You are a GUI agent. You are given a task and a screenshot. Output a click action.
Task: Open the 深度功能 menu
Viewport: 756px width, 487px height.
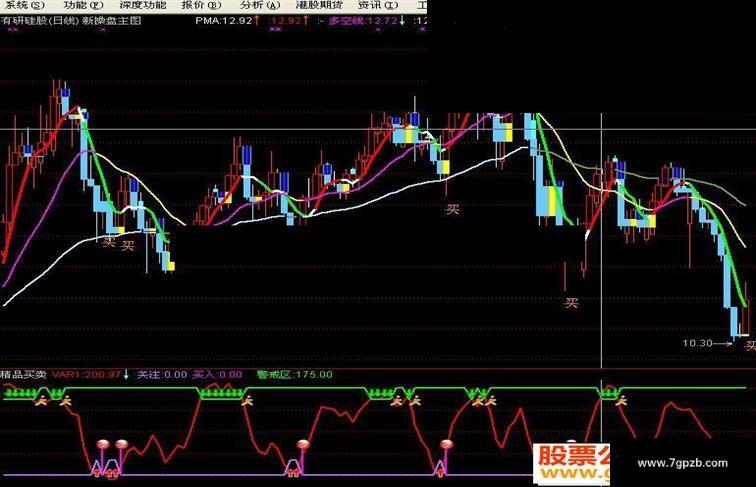pyautogui.click(x=143, y=5)
